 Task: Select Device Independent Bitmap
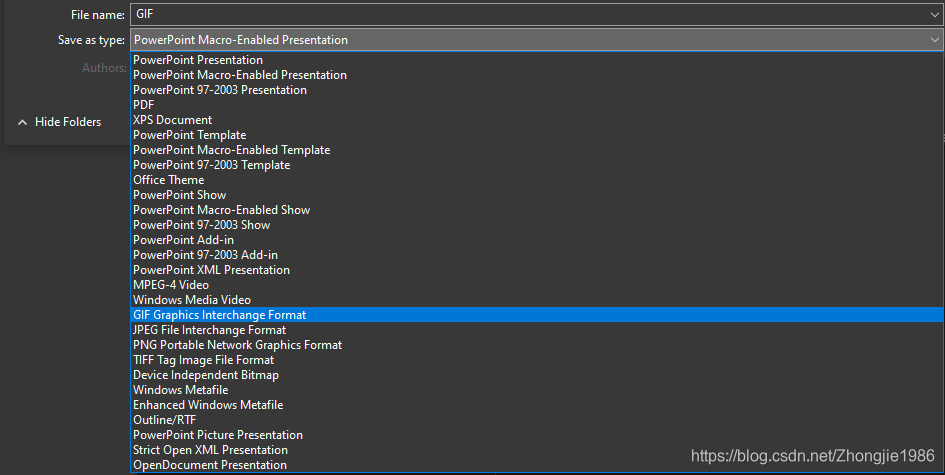[537, 375]
